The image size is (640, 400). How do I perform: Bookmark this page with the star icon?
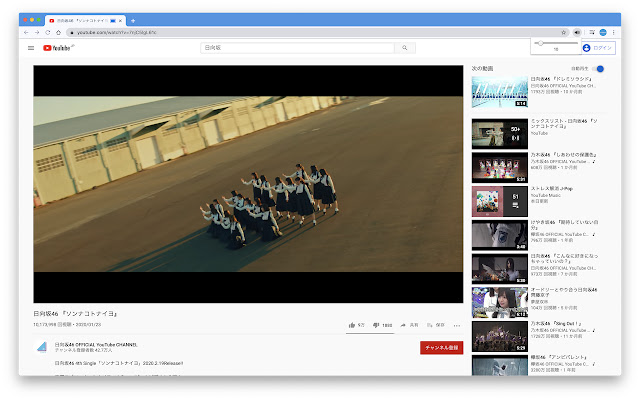[564, 32]
